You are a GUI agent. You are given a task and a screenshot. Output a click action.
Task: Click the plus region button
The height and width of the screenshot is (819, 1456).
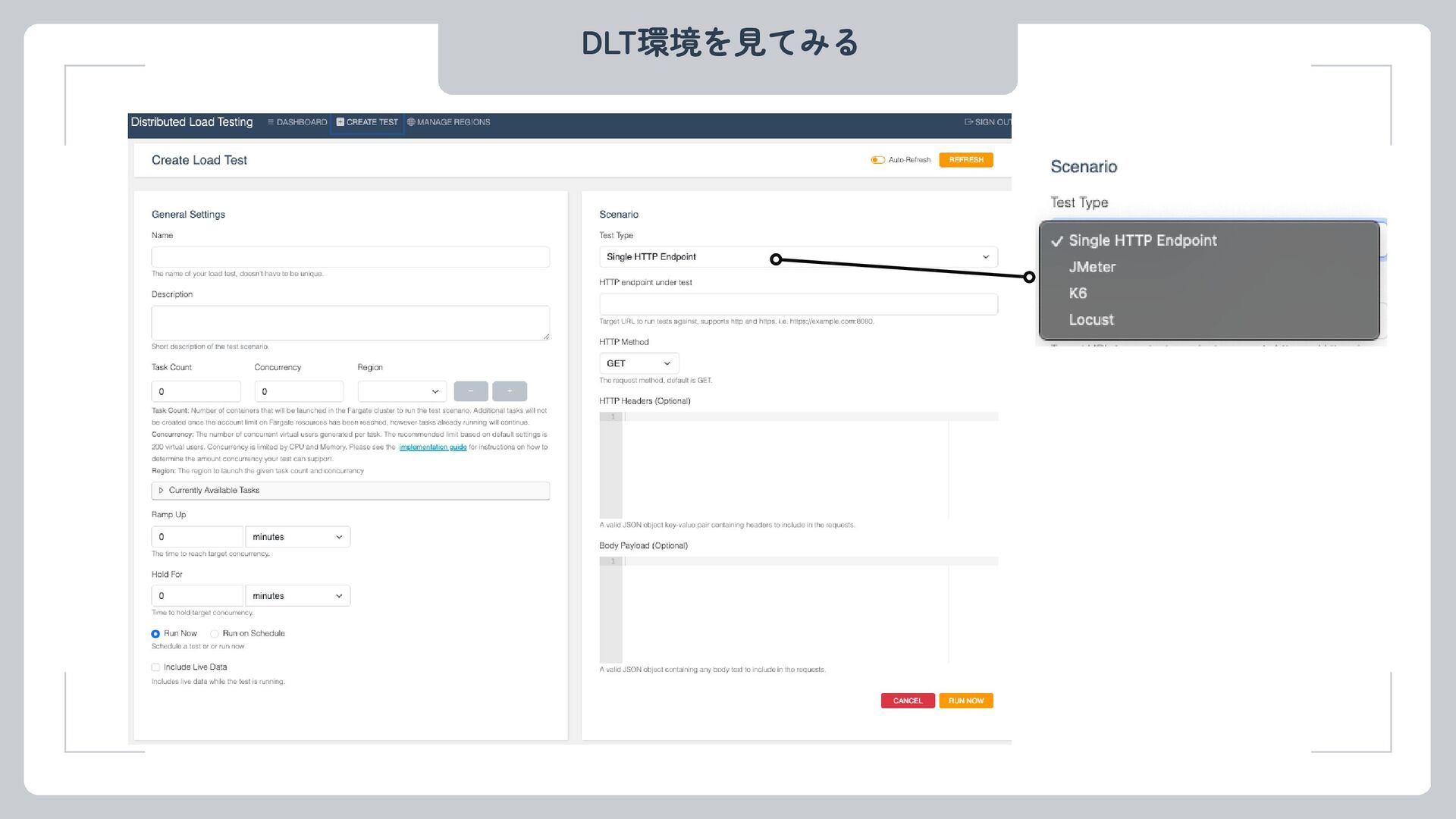(510, 391)
